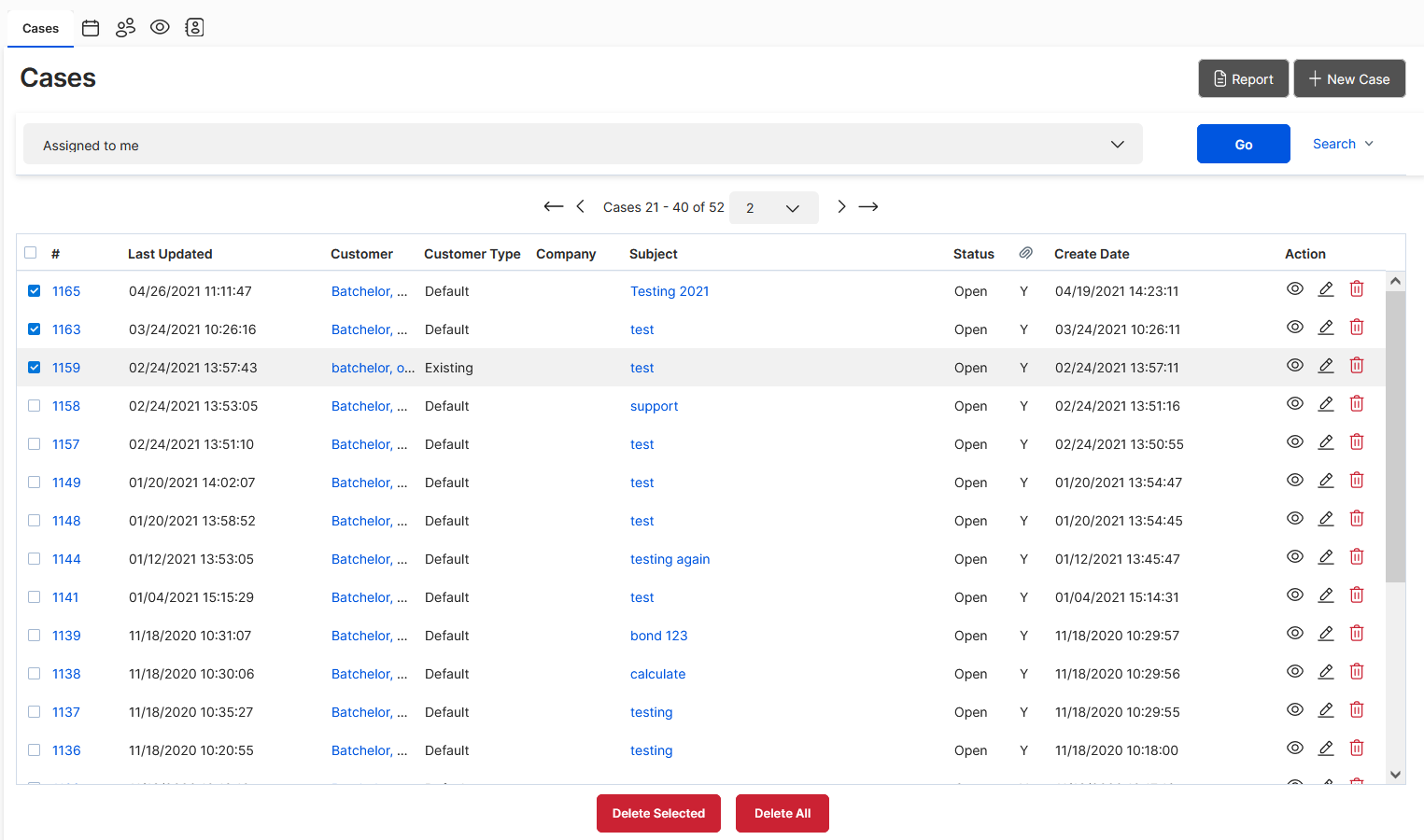Edit case 1165 with the pencil icon
Viewport: 1424px width, 840px height.
coord(1326,289)
